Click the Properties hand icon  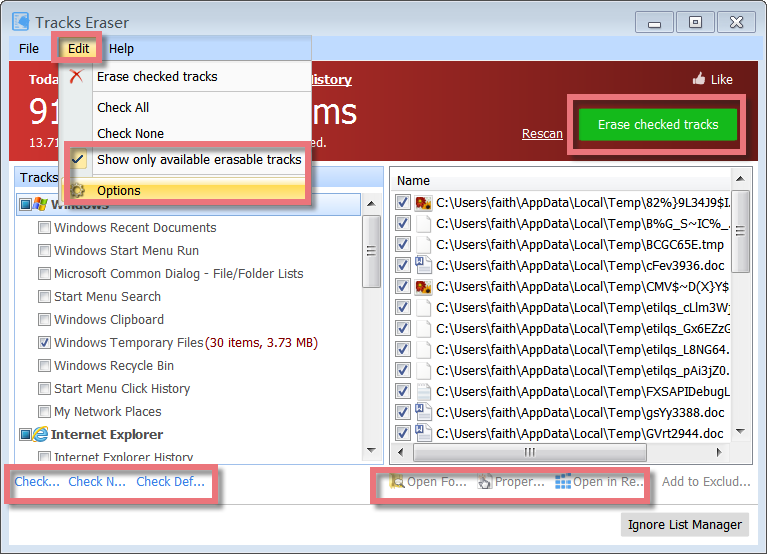tap(485, 482)
